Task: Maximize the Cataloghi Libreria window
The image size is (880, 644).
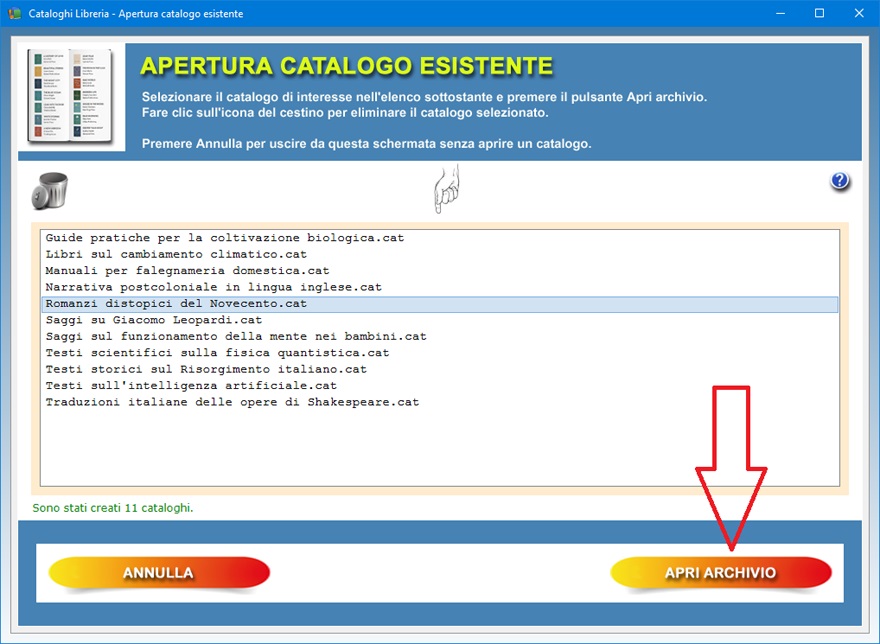Action: (819, 14)
